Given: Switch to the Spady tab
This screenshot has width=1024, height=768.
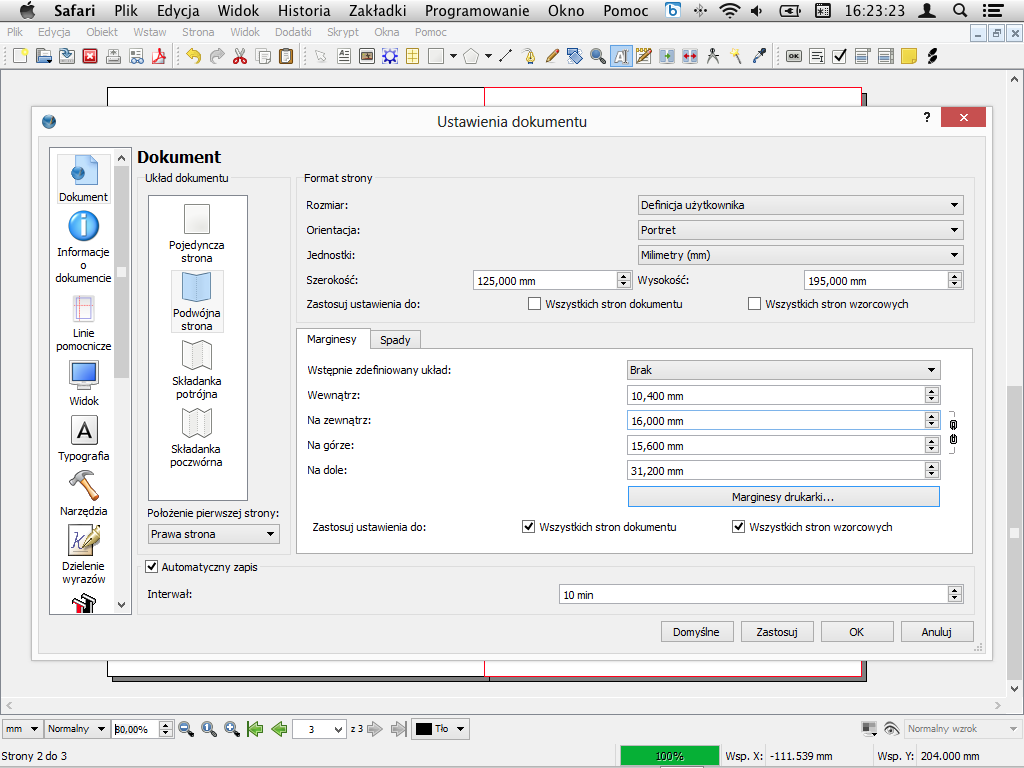Looking at the screenshot, I should coord(395,340).
